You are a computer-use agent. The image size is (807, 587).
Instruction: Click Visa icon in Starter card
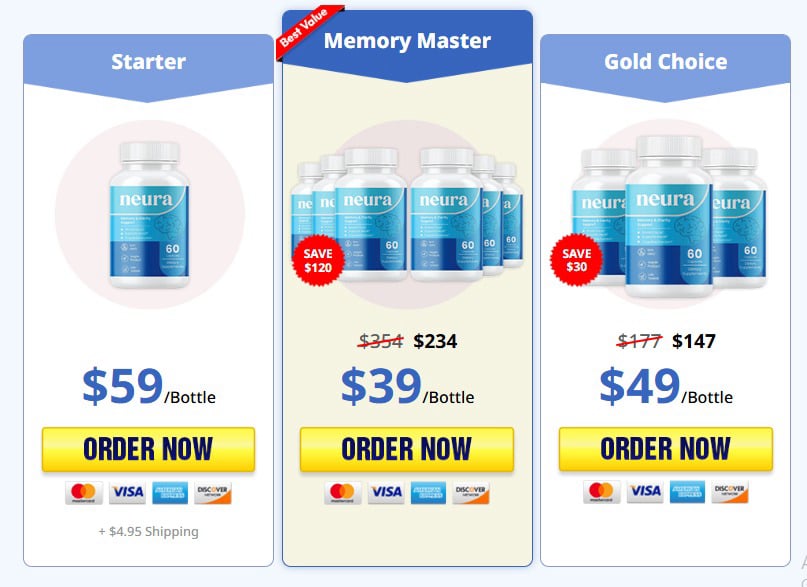point(127,493)
